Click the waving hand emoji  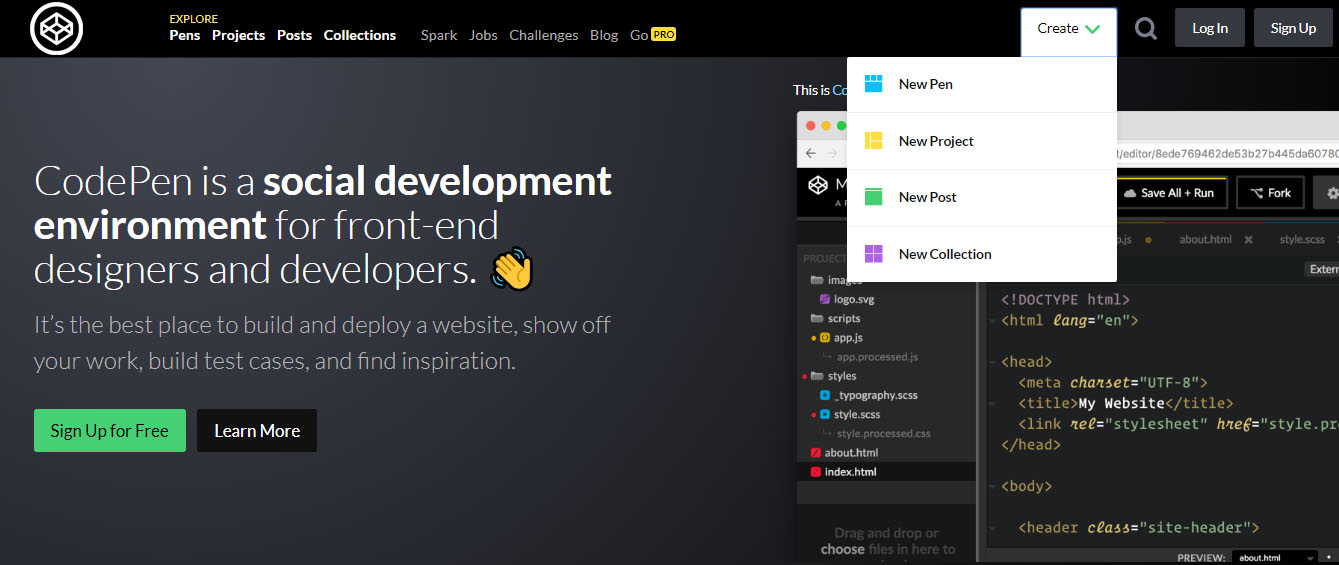[x=512, y=269]
